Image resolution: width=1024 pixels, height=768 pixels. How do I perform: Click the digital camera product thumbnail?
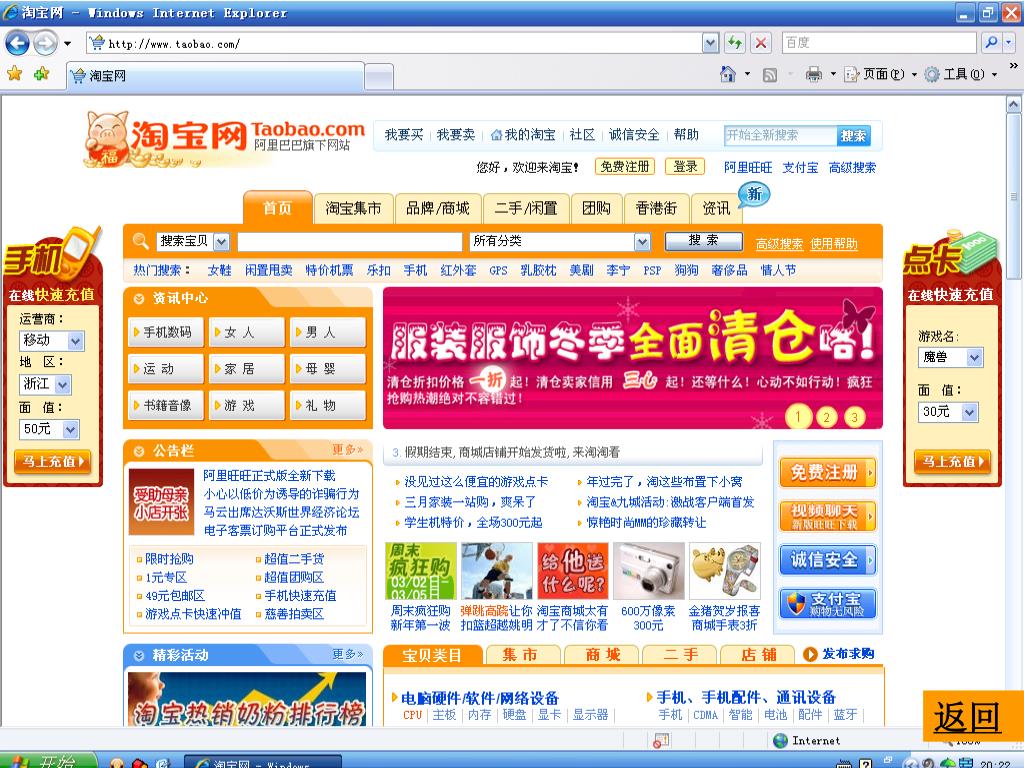pos(648,571)
